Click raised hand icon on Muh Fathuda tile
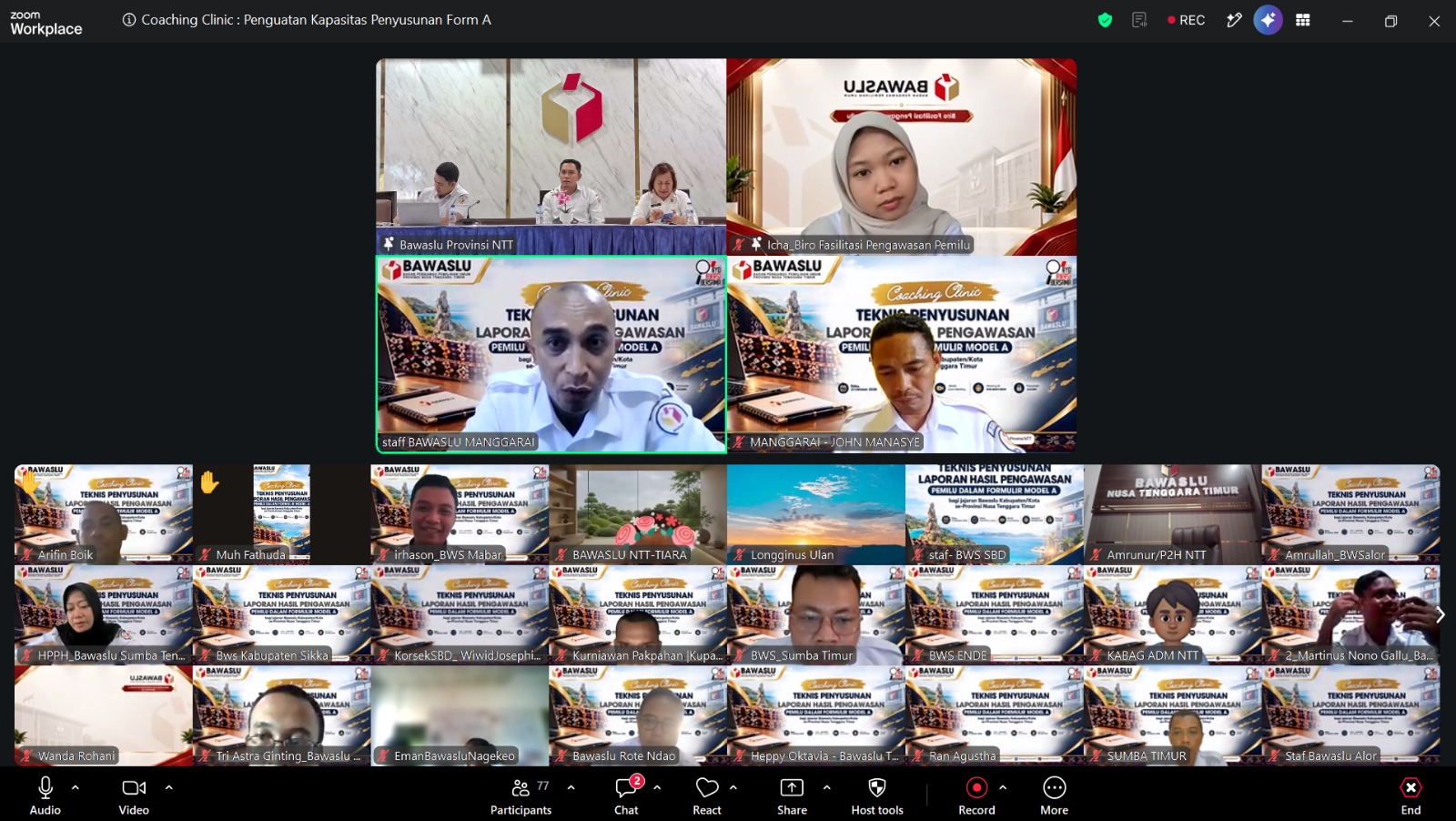The width and height of the screenshot is (1456, 821). [209, 481]
